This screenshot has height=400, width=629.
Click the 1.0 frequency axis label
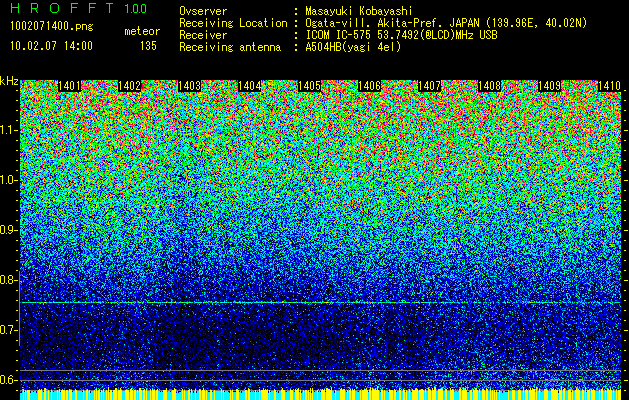tap(9, 180)
